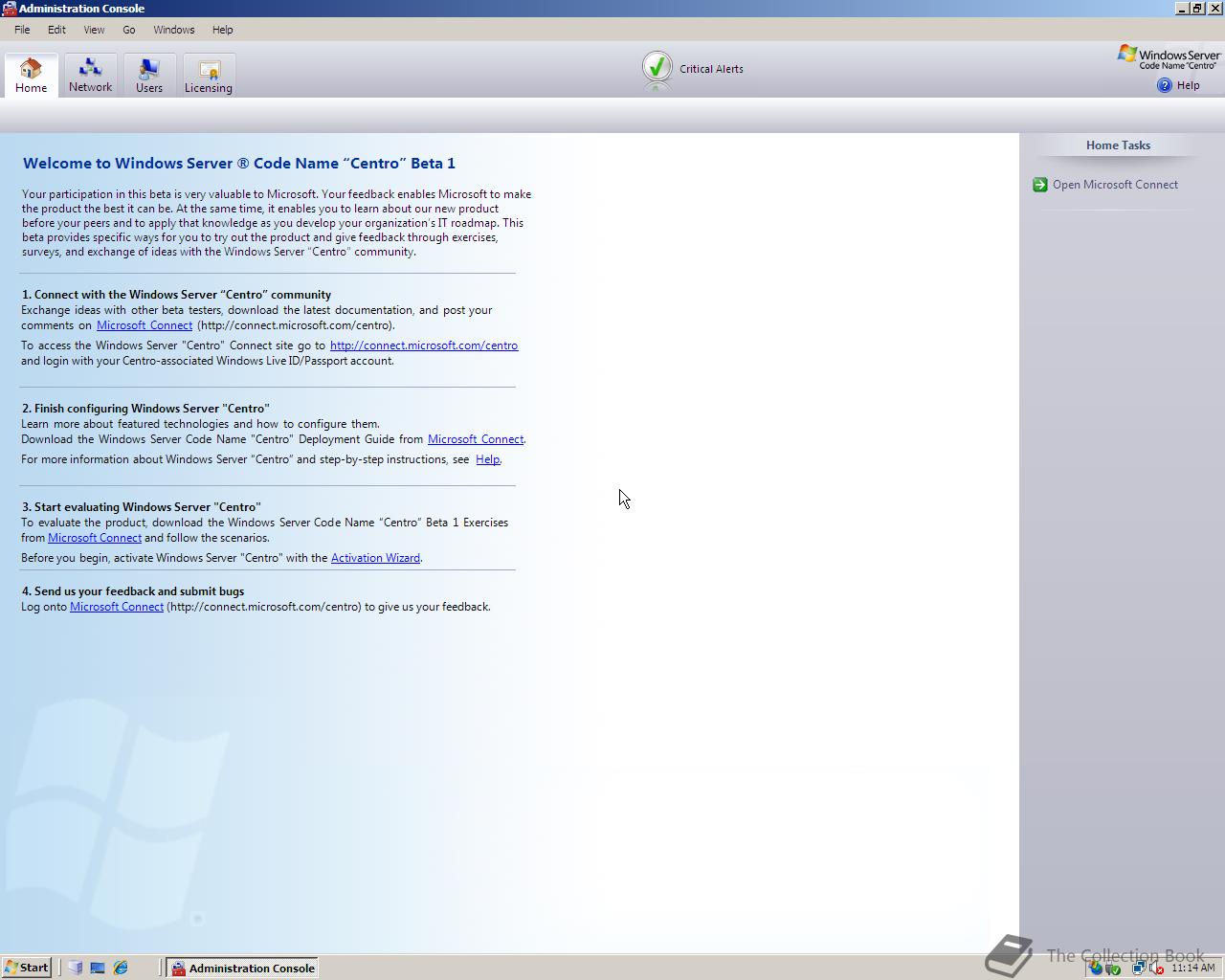
Task: Click the taskbar clock showing 11:14 AM
Action: point(1192,968)
